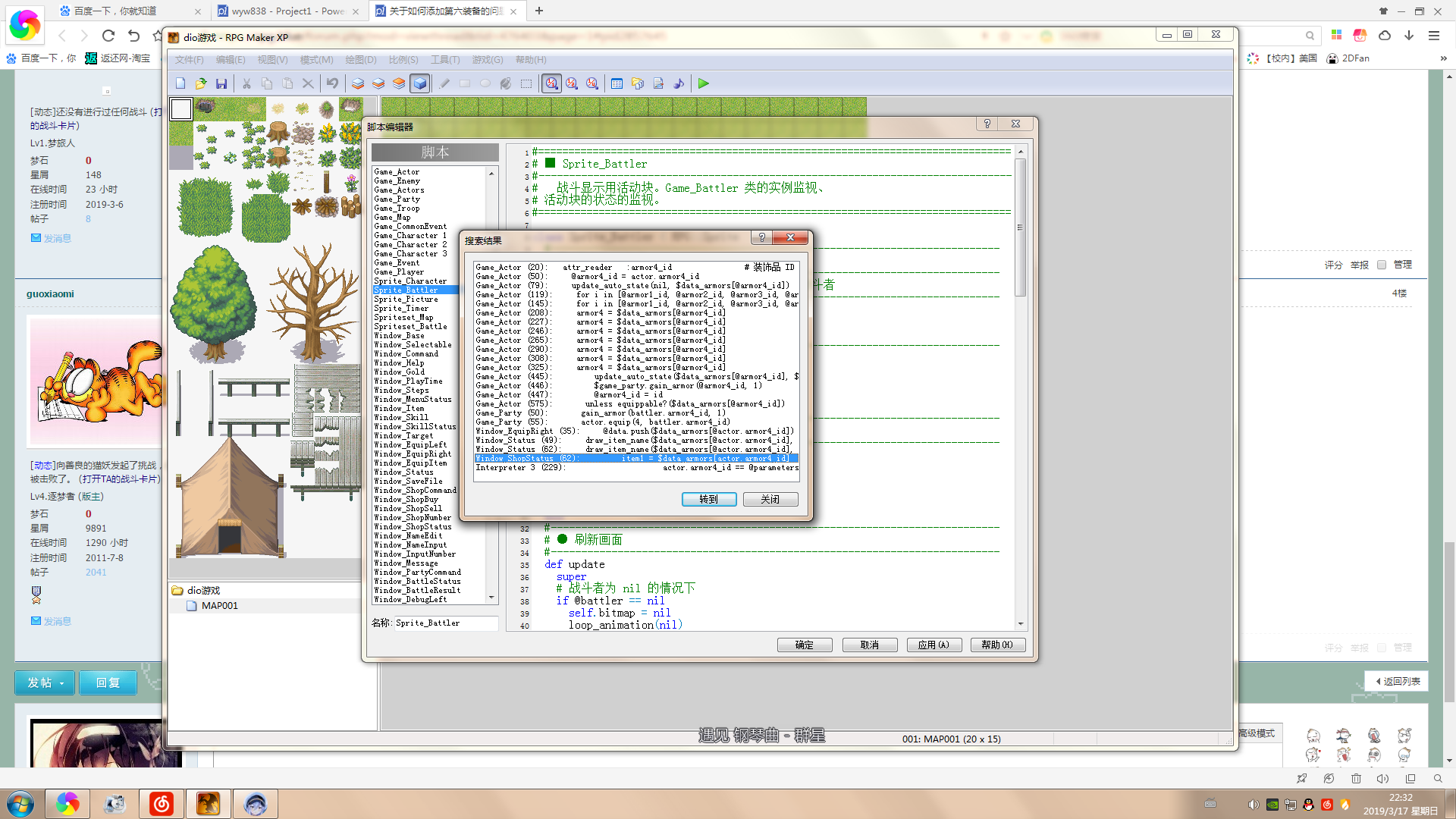1456x819 pixels.
Task: Click the Save project toolbar icon
Action: click(221, 83)
